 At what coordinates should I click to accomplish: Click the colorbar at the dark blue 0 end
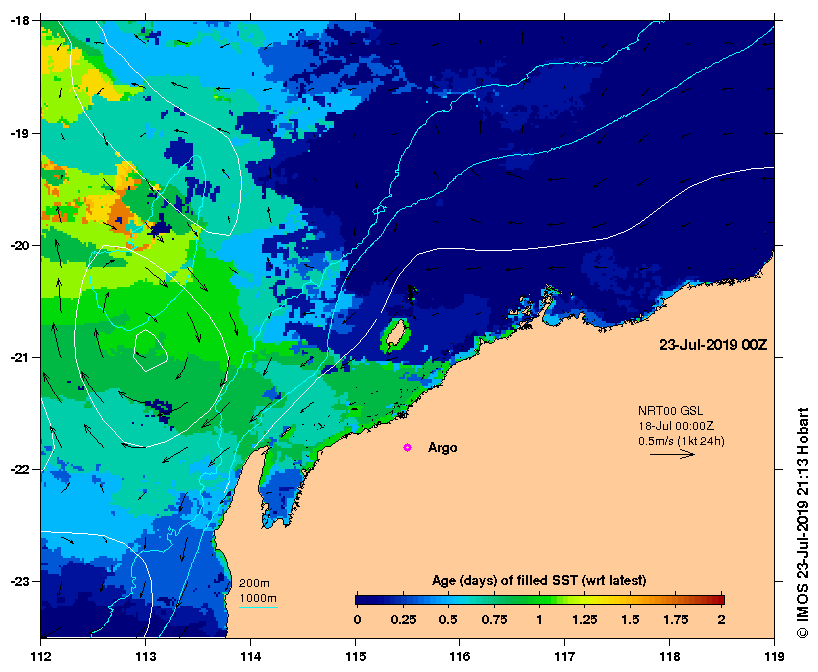tap(359, 599)
